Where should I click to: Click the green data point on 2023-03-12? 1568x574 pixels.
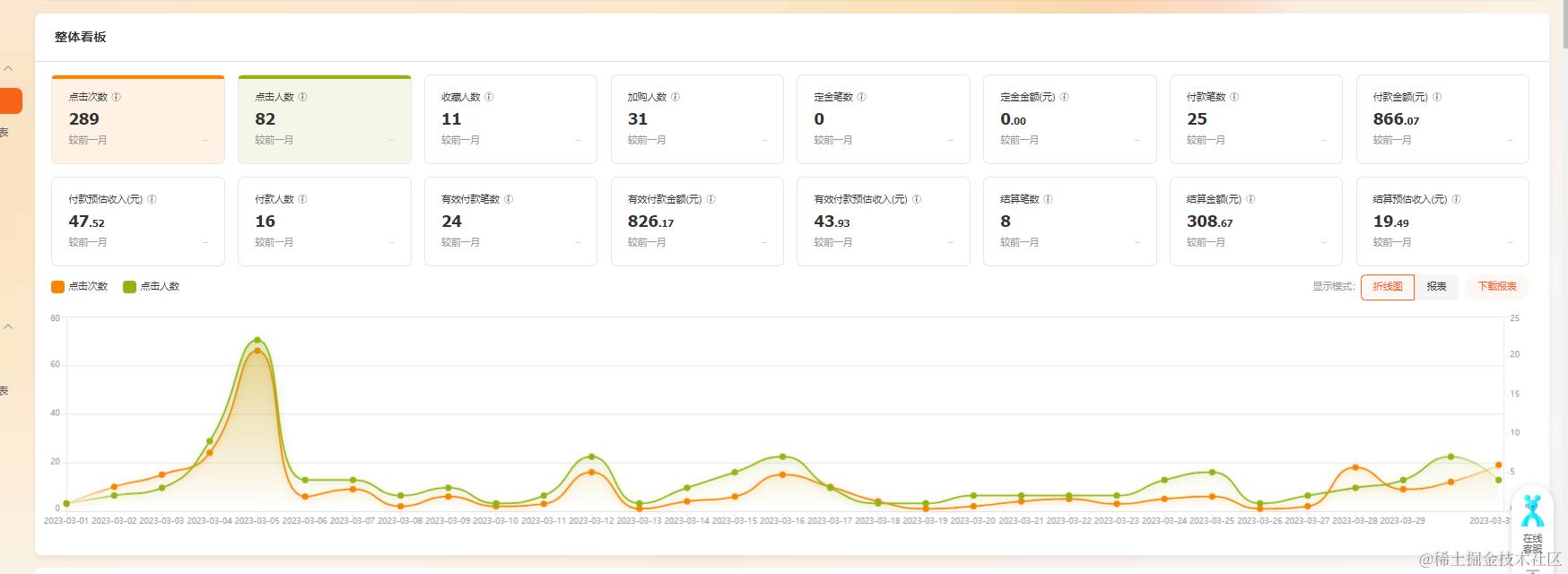(x=591, y=457)
